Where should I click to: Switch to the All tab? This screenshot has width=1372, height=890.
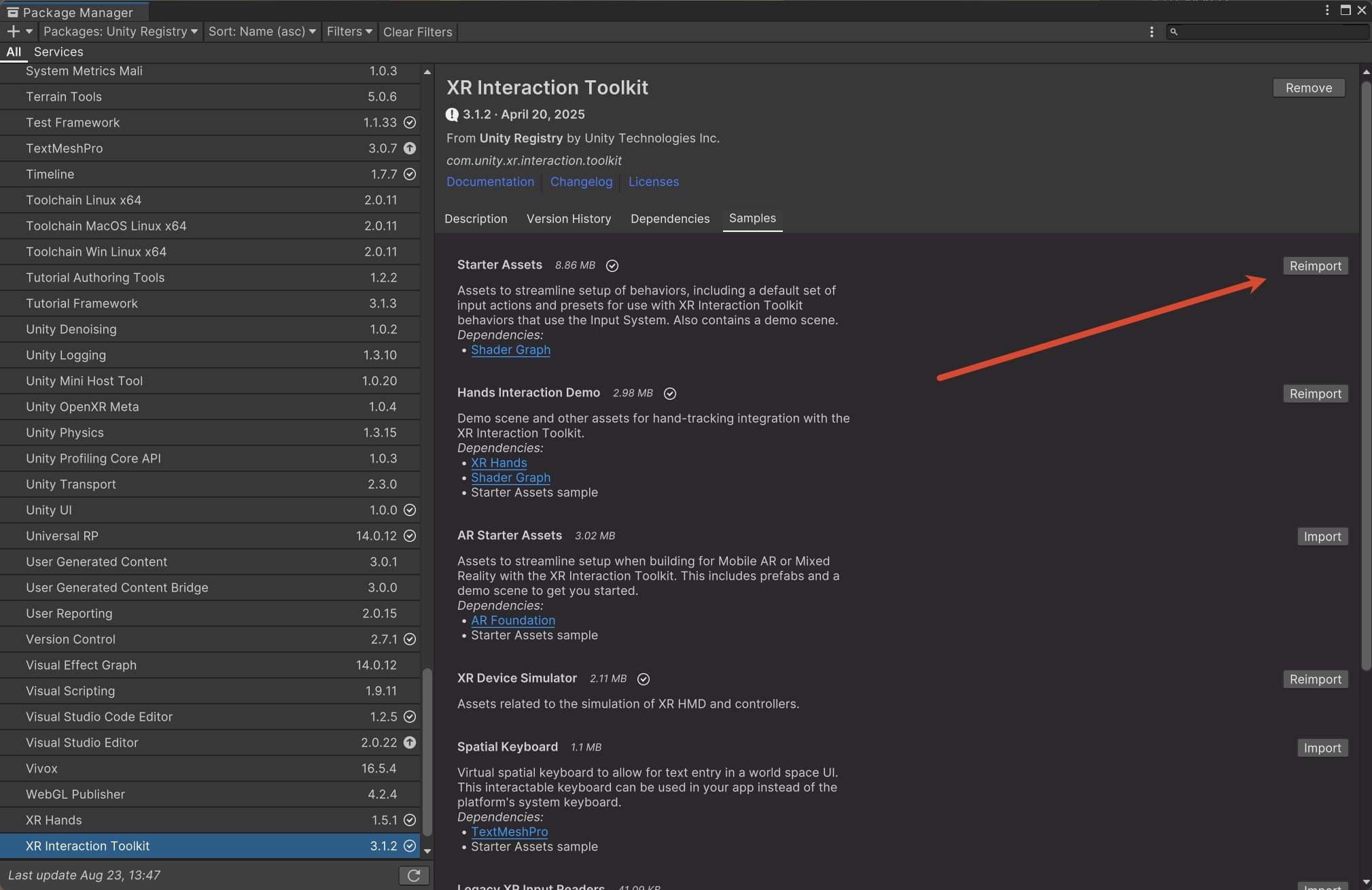pyautogui.click(x=14, y=52)
